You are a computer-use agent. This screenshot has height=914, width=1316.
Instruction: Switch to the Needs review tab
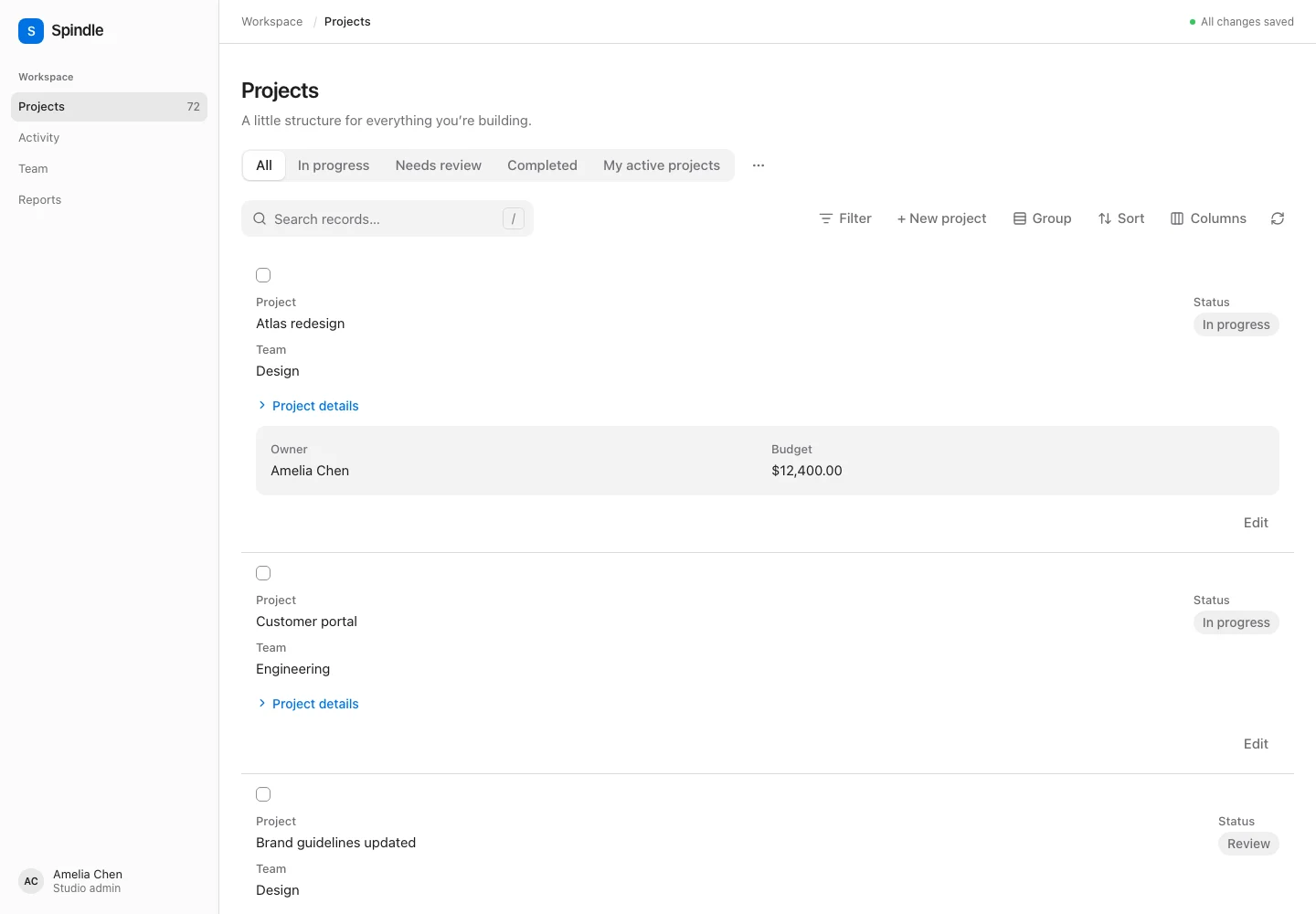439,165
